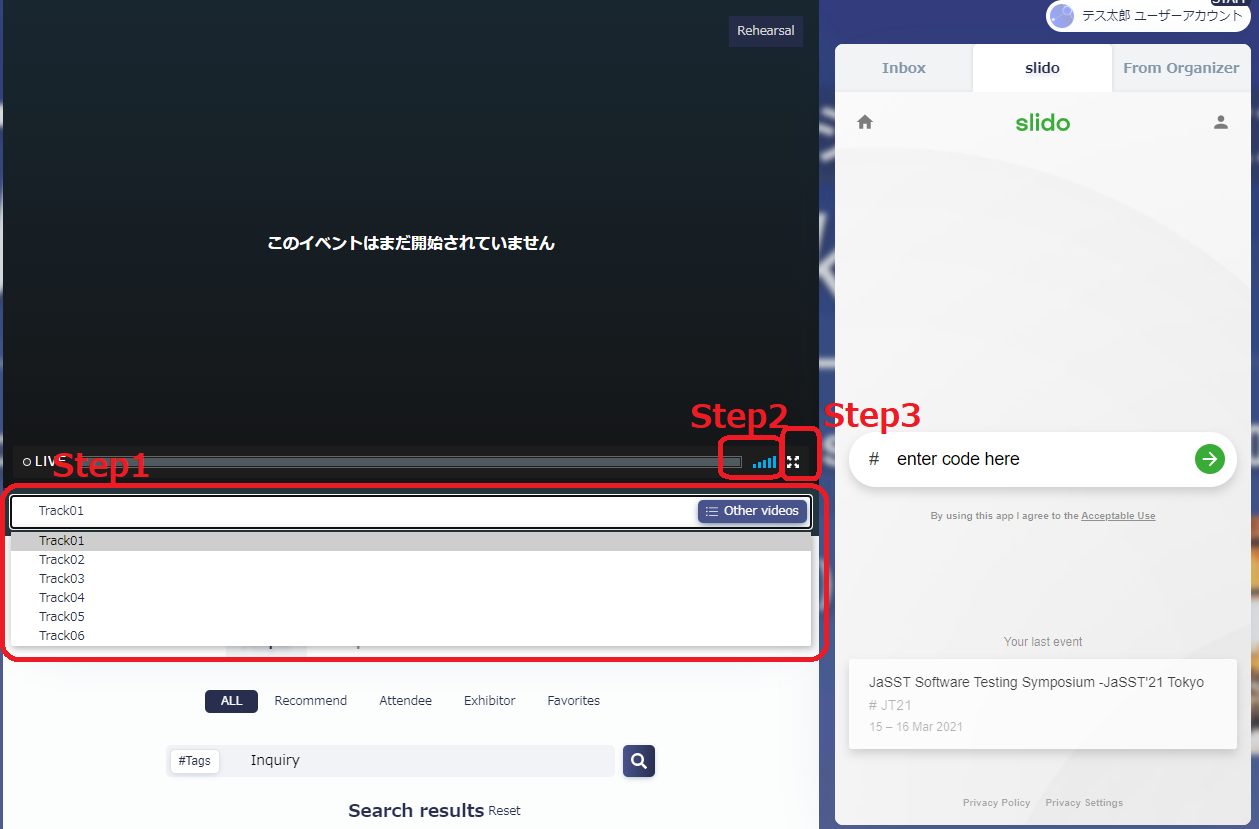This screenshot has width=1259, height=829.
Task: Click the signal bars quality icon
Action: coord(764,462)
